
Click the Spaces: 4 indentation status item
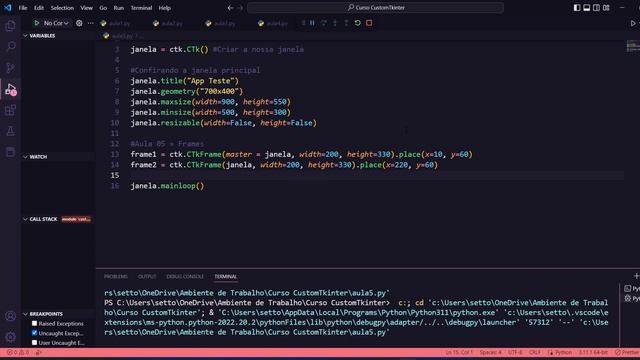(490, 352)
